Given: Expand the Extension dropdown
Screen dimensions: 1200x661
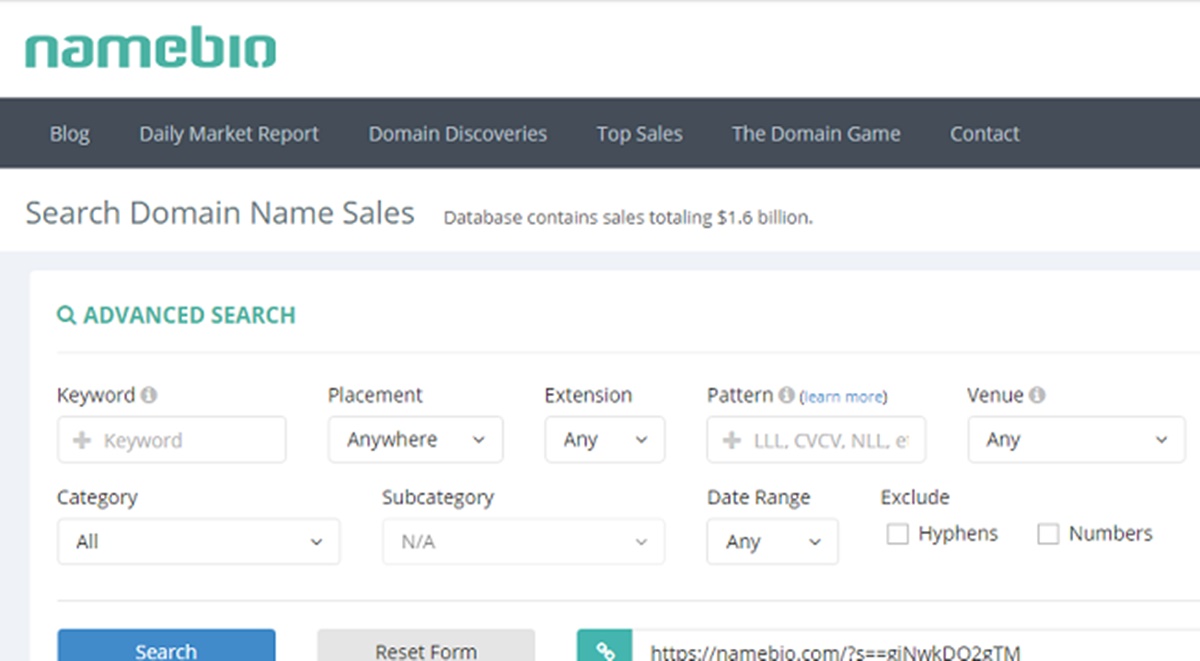Looking at the screenshot, I should 604,440.
